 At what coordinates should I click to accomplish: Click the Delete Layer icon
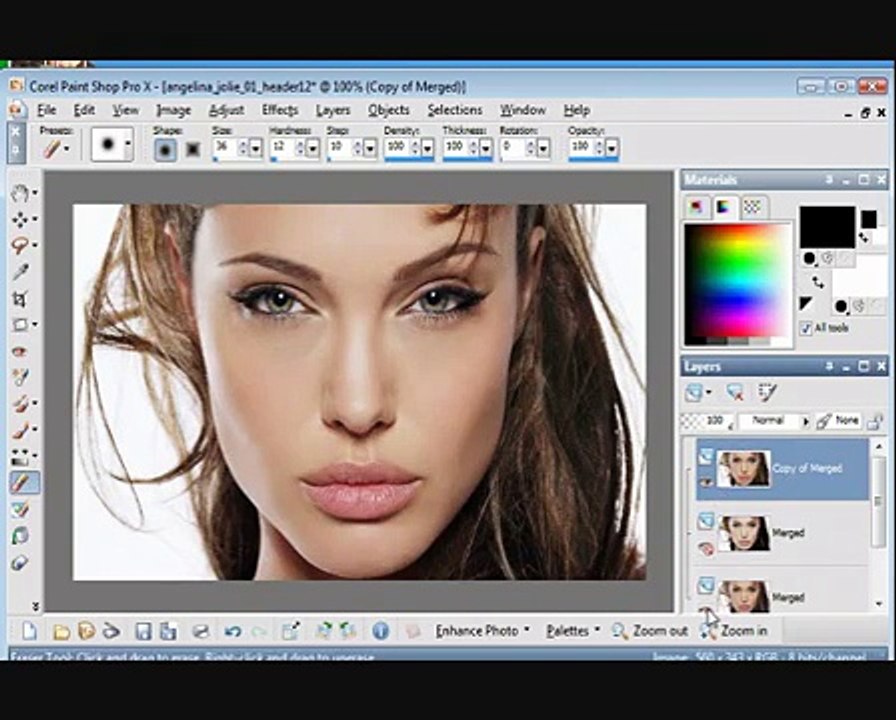pos(734,393)
